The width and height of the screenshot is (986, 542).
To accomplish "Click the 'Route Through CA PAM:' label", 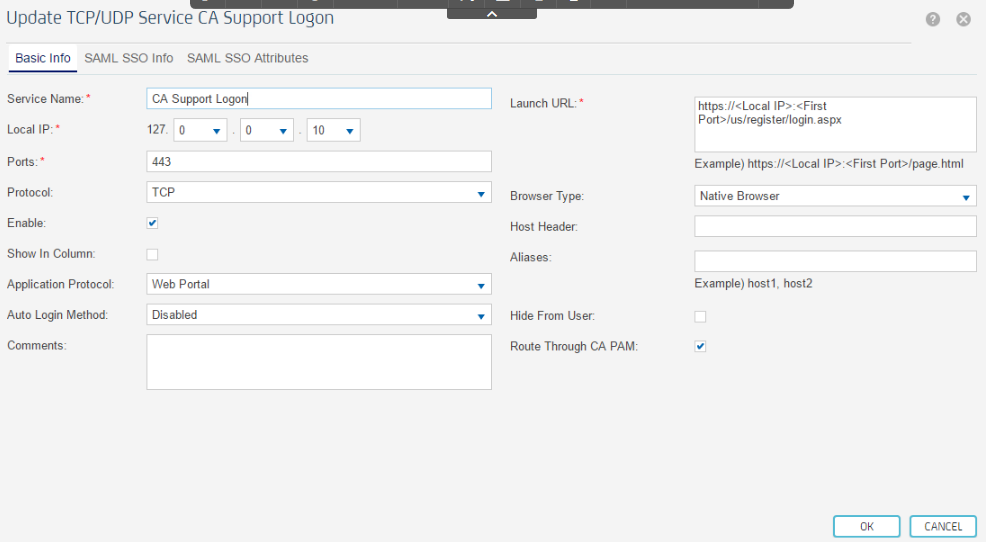I will (573, 346).
